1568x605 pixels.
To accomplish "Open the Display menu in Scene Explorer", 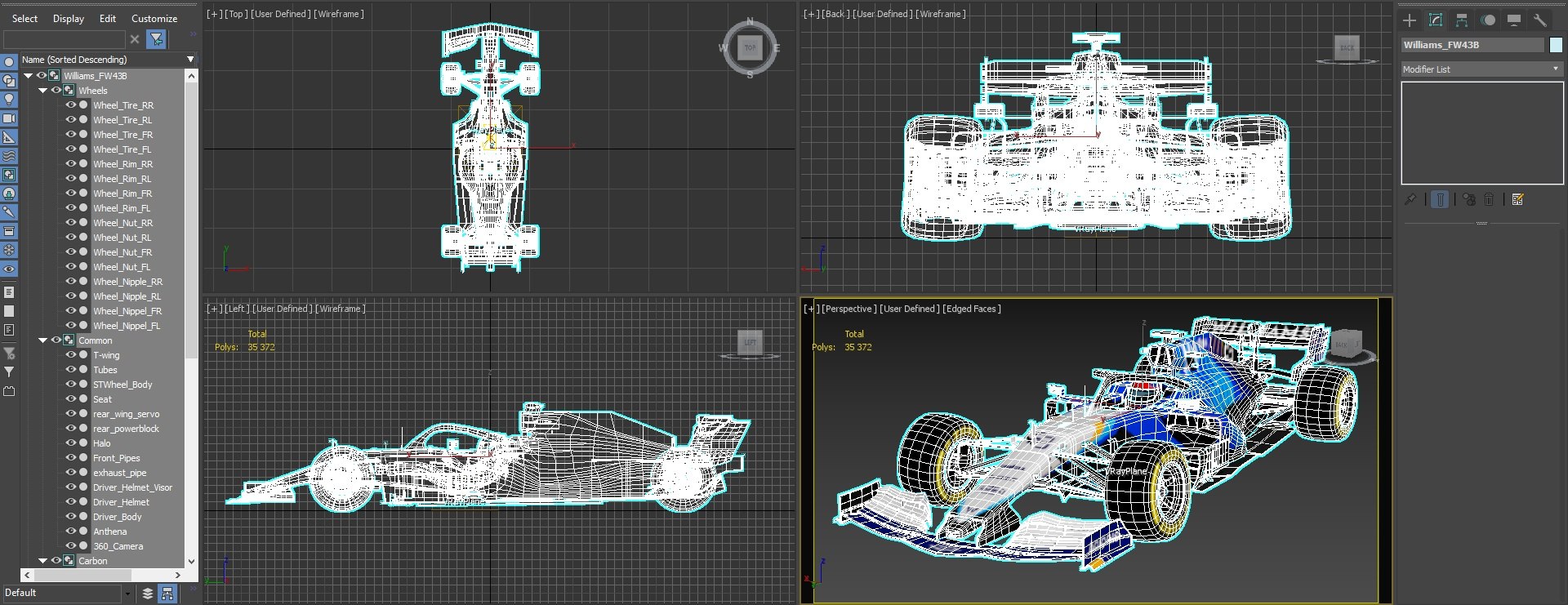I will point(69,18).
